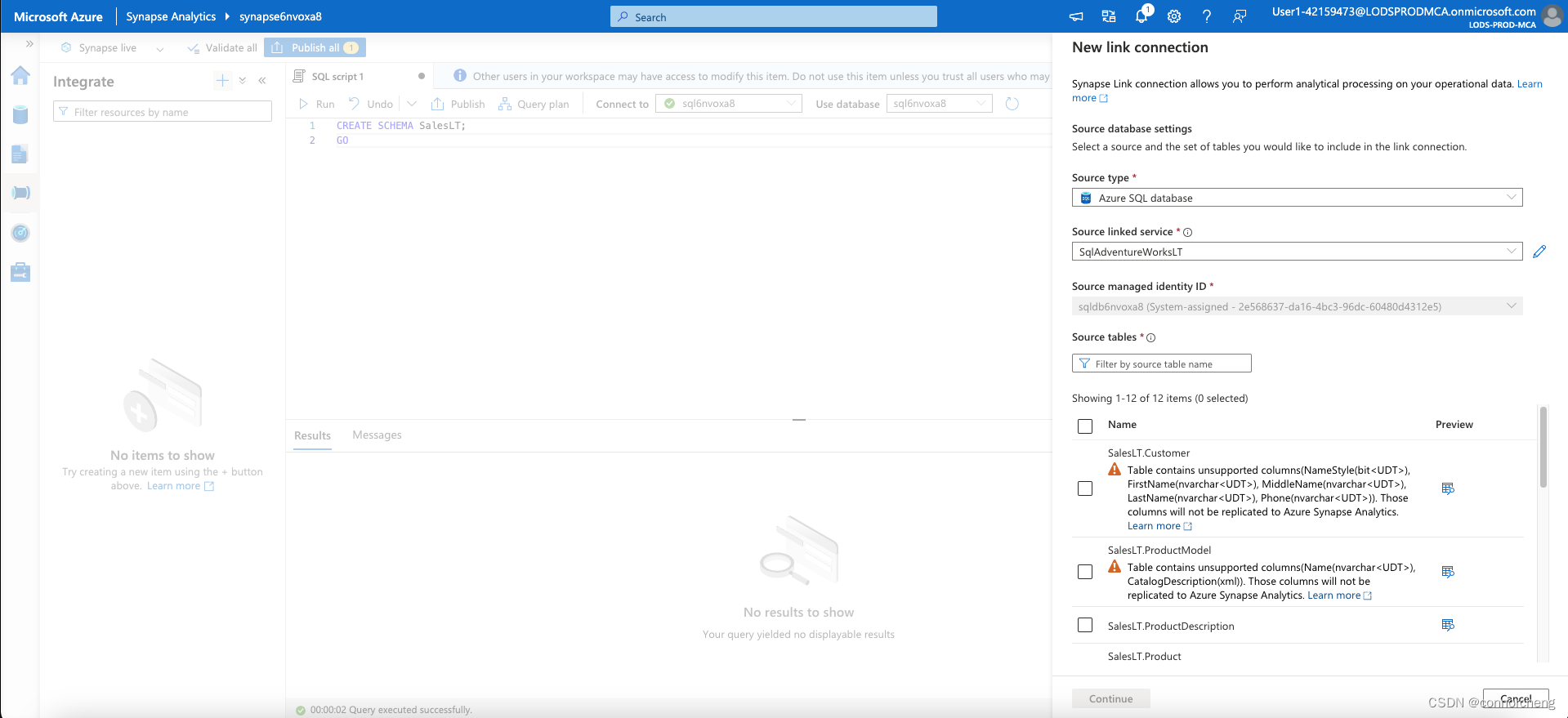Open Azure settings gear icon
Image resolution: width=1568 pixels, height=718 pixels.
1174,16
